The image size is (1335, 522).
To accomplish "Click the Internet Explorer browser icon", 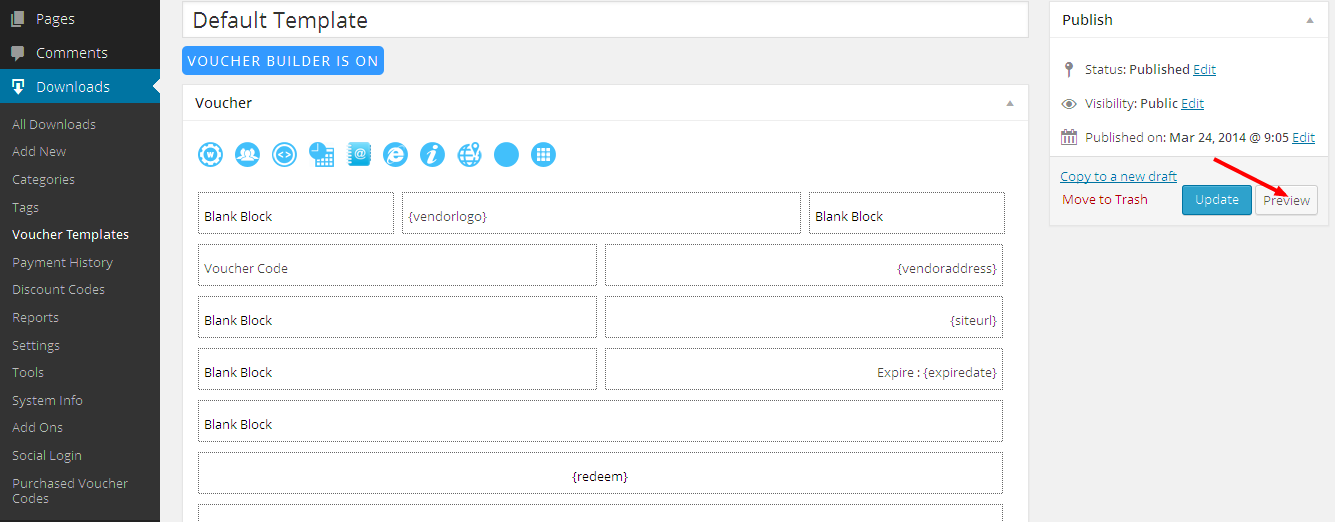I will point(396,154).
